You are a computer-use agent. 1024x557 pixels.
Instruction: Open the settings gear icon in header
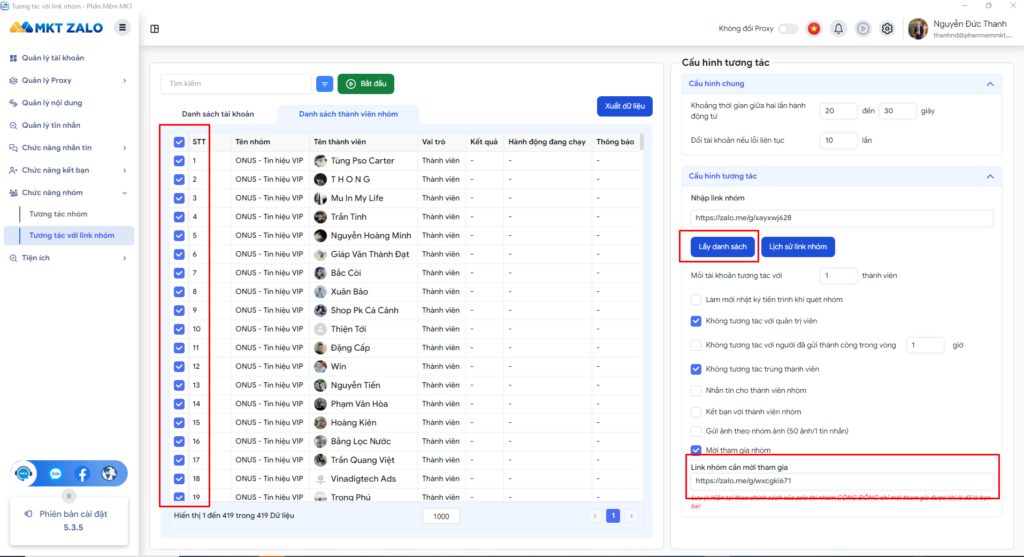click(886, 28)
